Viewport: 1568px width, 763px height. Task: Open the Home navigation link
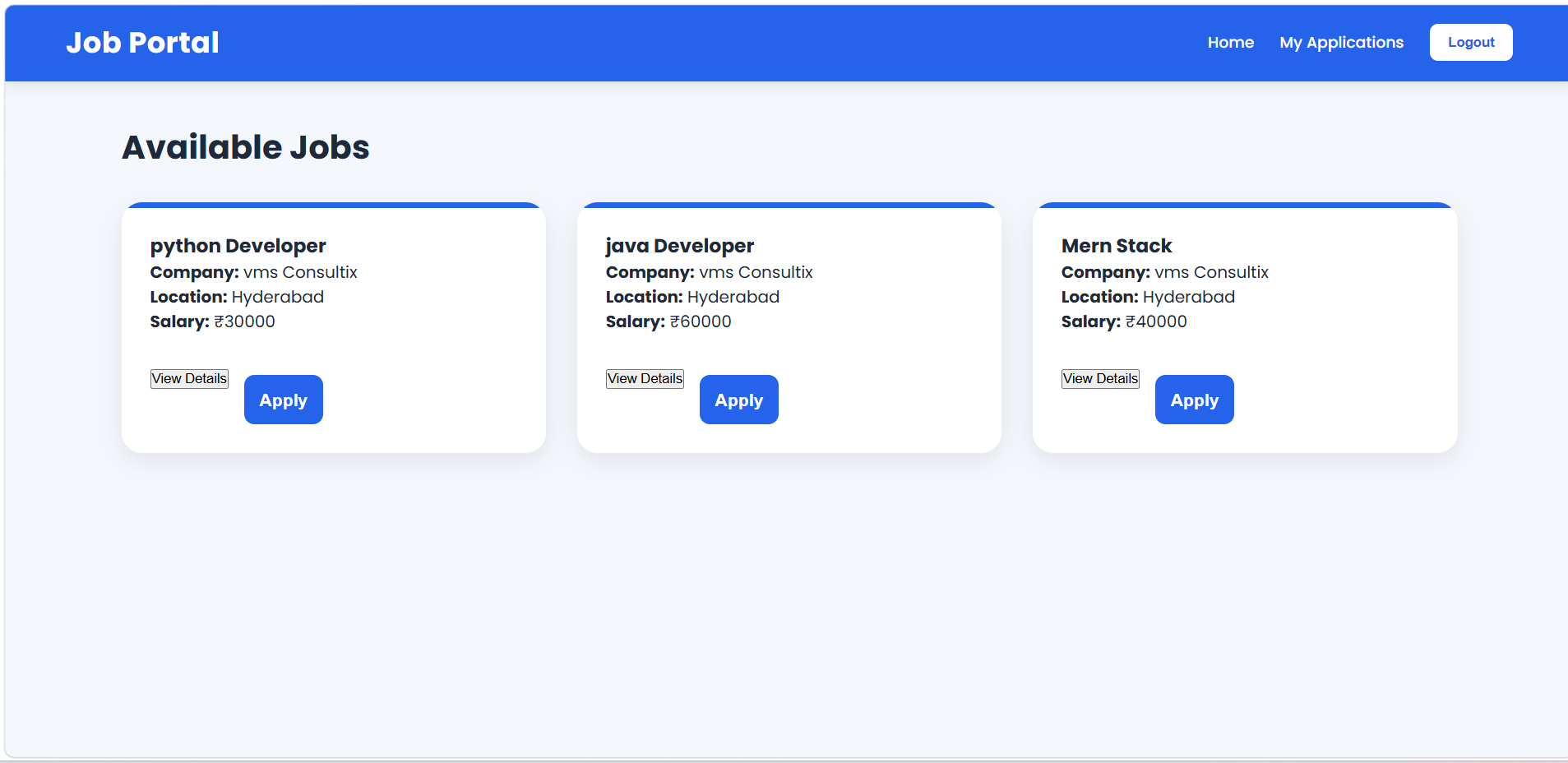[x=1230, y=42]
